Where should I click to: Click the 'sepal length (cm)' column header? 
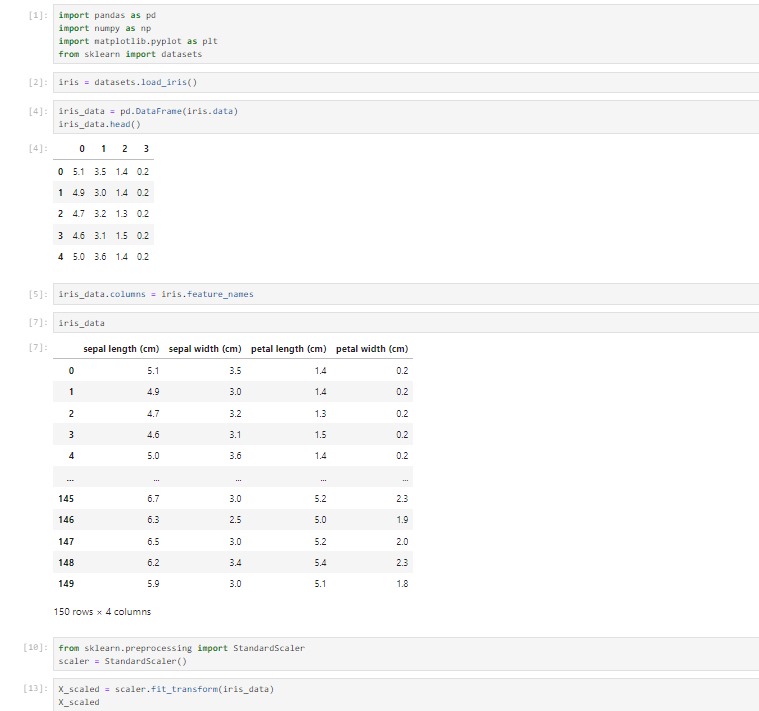pyautogui.click(x=121, y=349)
